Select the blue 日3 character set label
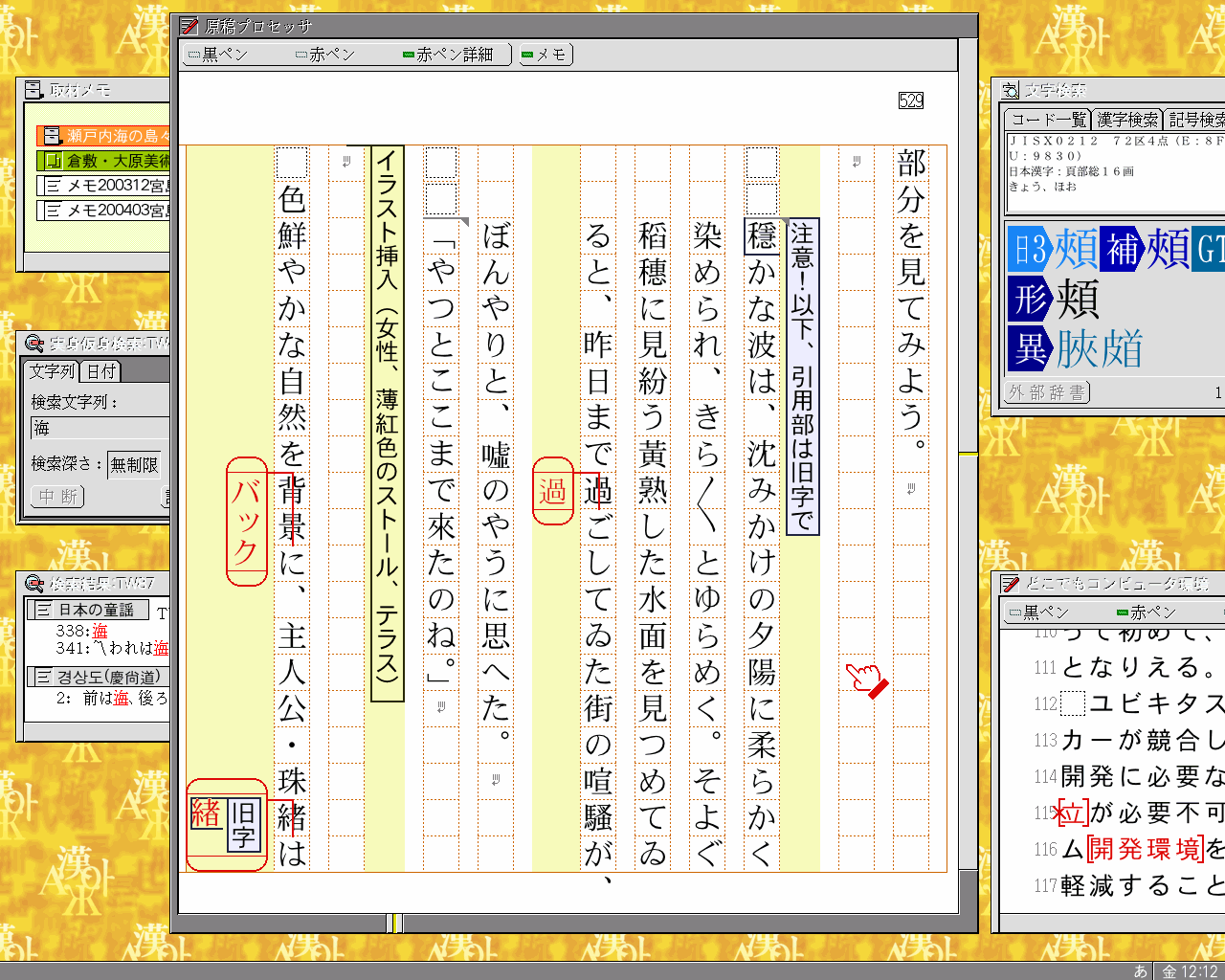 [1030, 249]
